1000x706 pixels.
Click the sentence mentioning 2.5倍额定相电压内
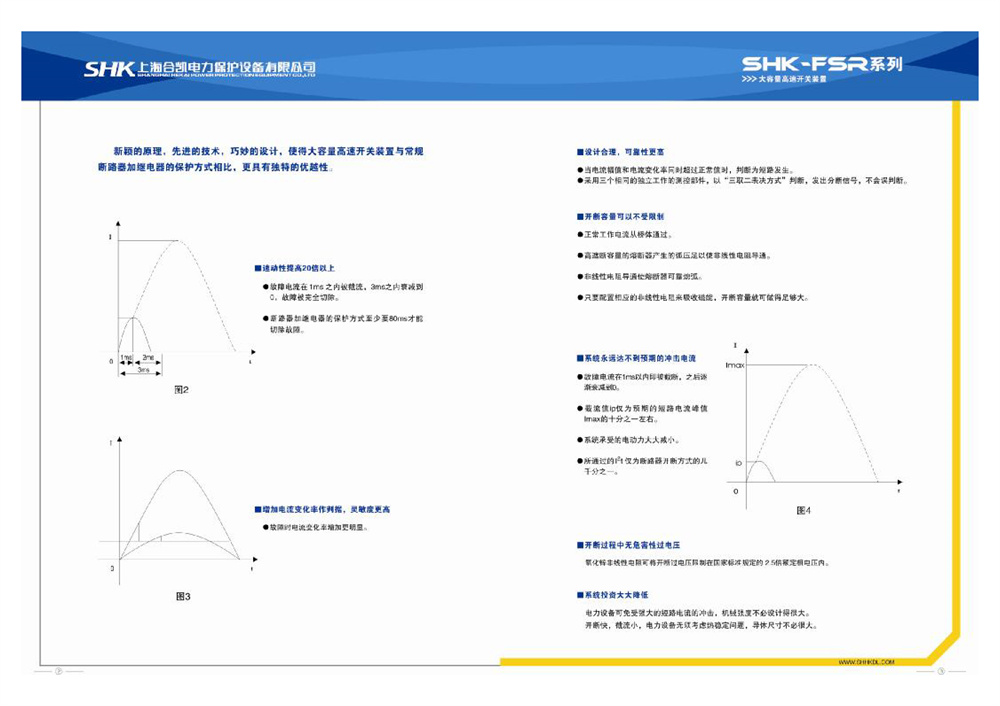[708, 563]
